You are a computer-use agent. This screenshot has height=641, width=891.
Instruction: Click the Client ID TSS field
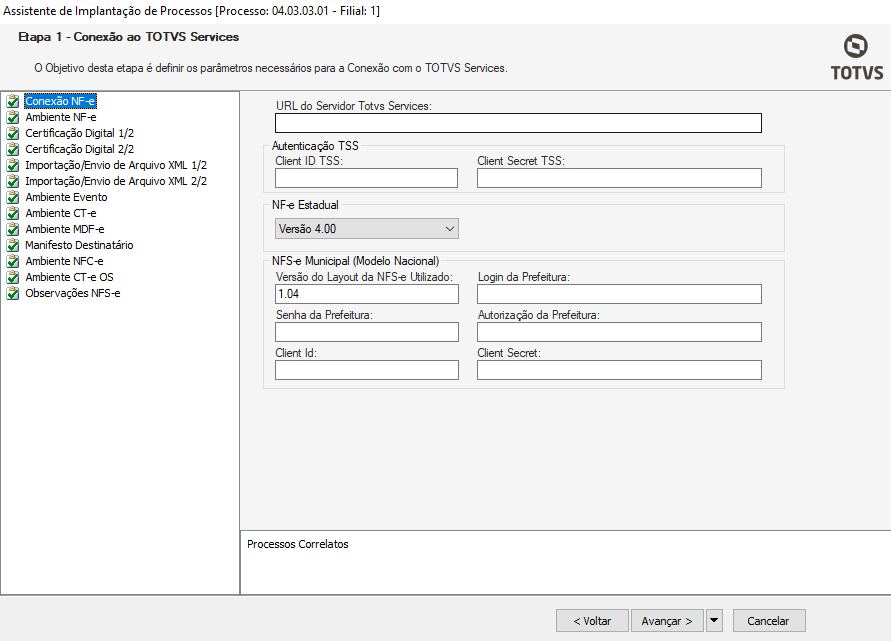pos(367,178)
